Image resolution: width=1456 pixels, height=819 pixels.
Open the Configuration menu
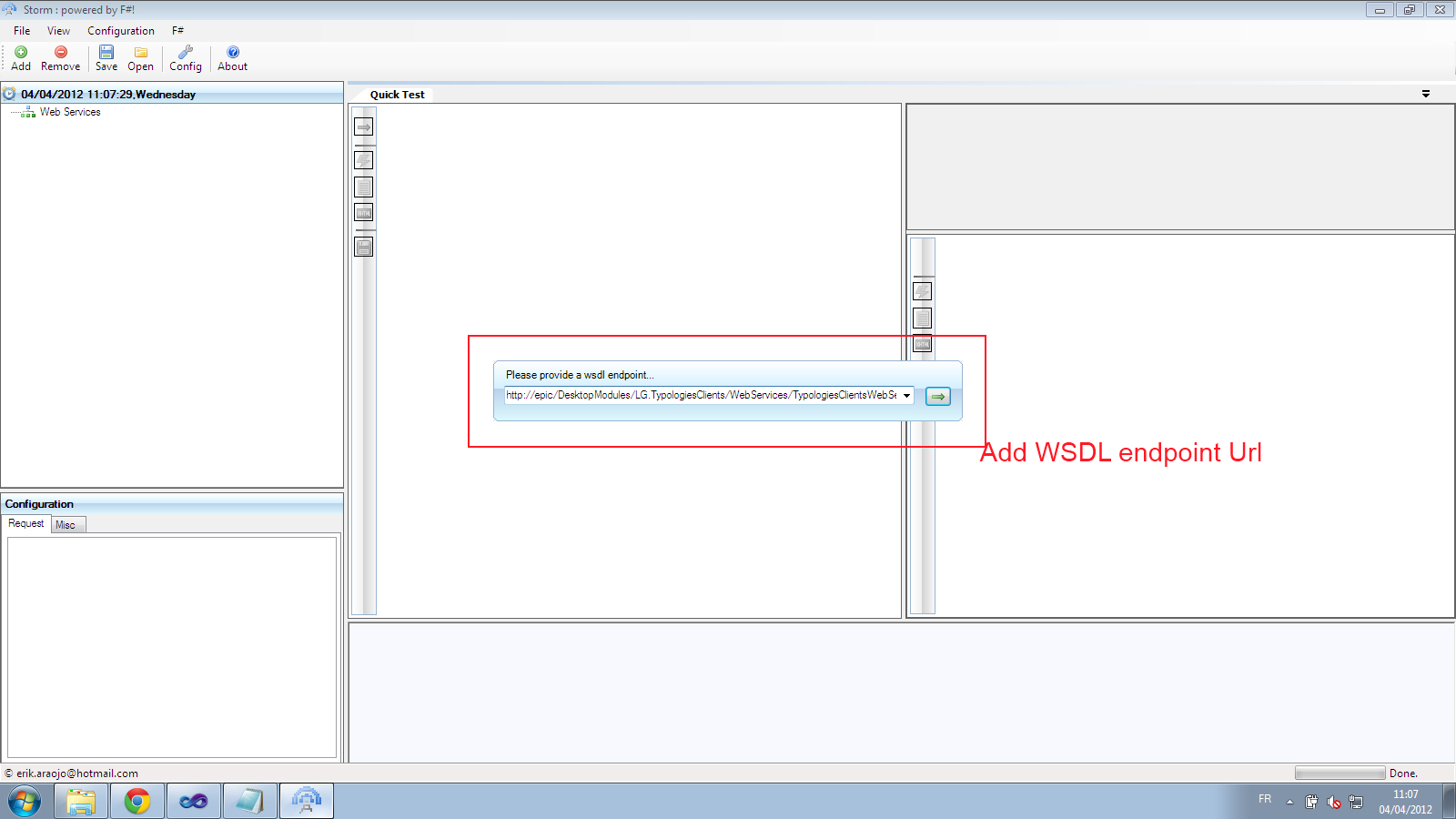121,31
